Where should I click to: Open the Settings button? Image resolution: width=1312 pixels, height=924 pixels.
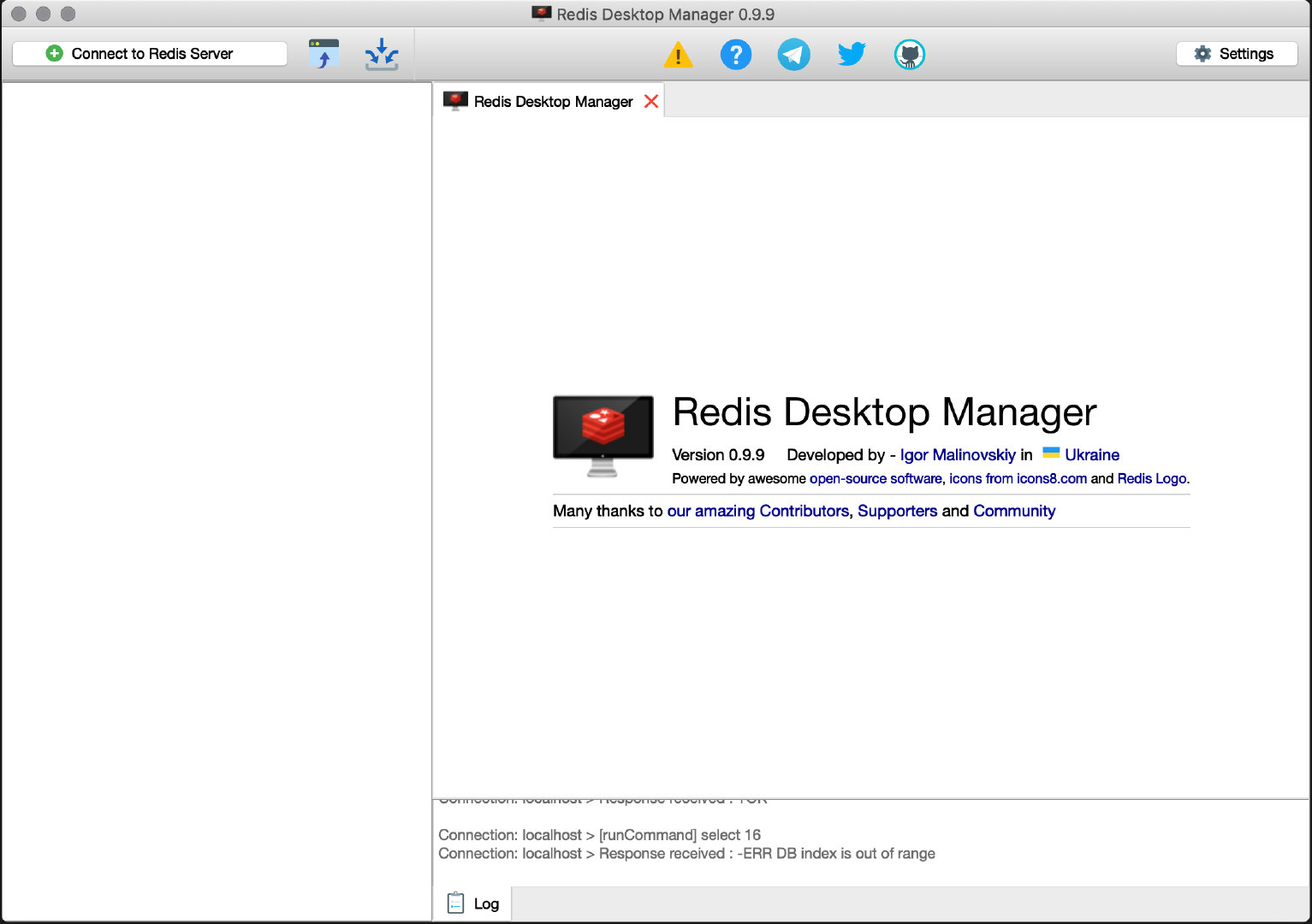[x=1237, y=54]
